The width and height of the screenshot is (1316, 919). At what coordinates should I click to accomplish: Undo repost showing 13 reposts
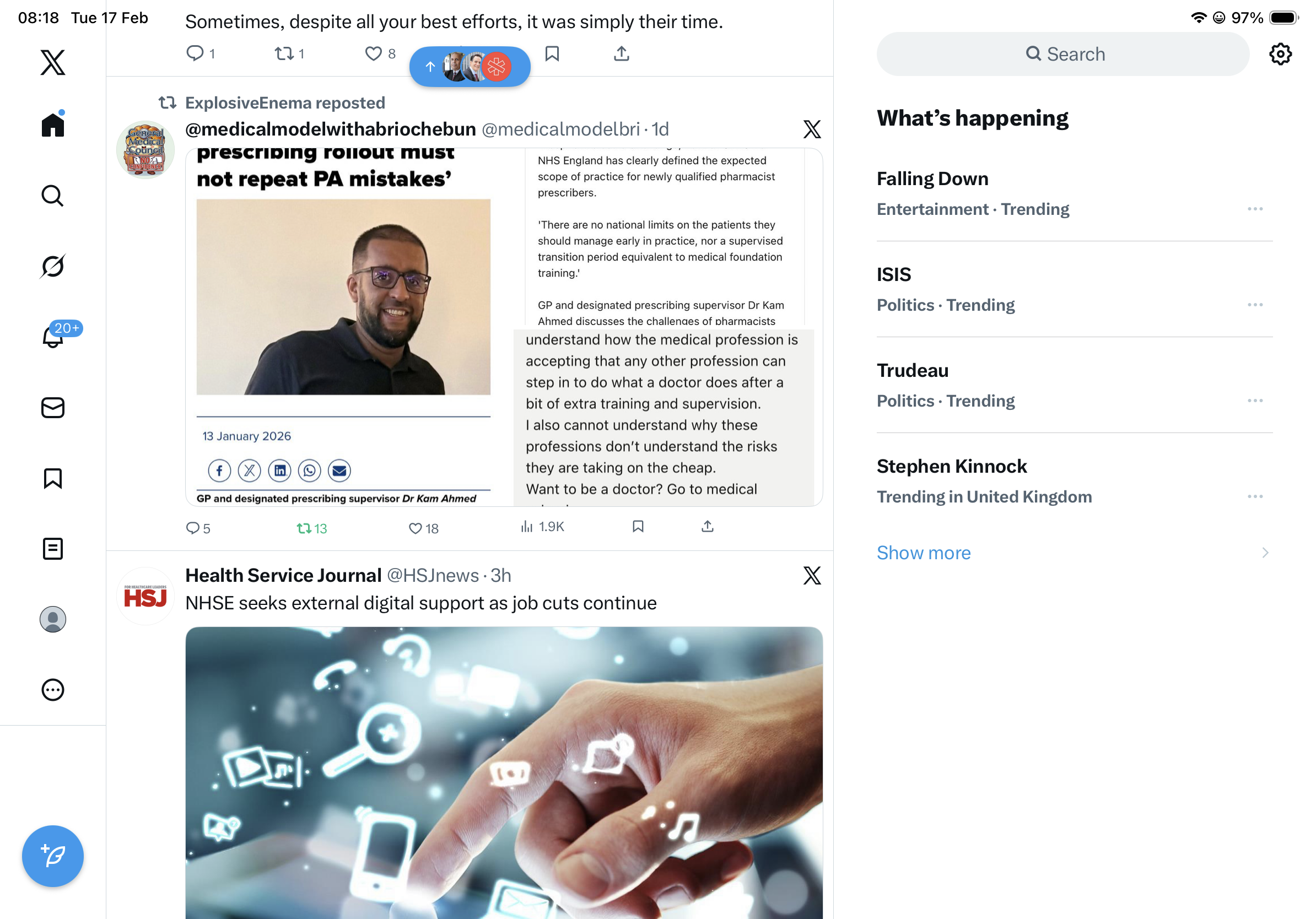[311, 528]
